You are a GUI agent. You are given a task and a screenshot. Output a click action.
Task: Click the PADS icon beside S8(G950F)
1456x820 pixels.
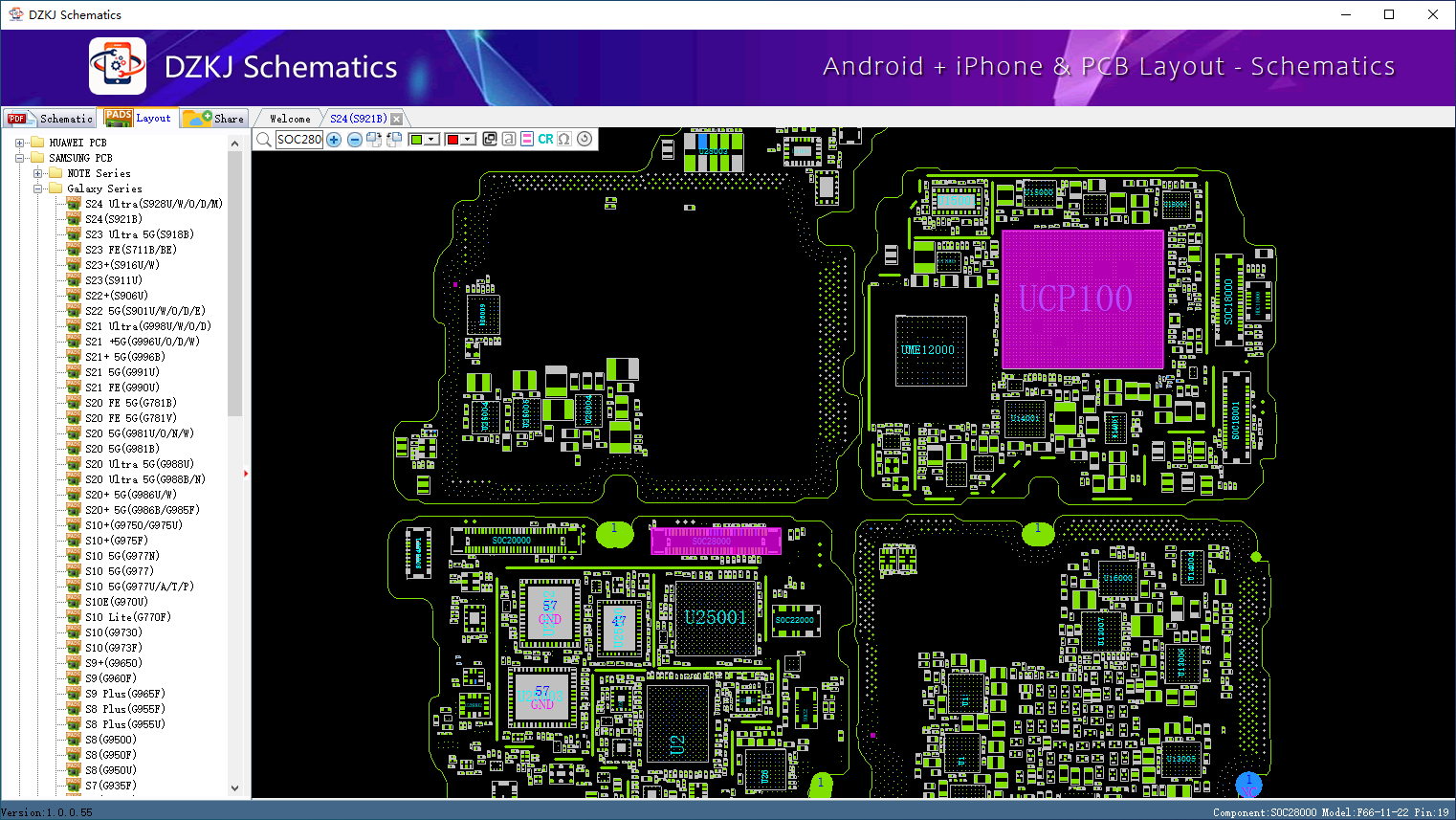point(74,754)
